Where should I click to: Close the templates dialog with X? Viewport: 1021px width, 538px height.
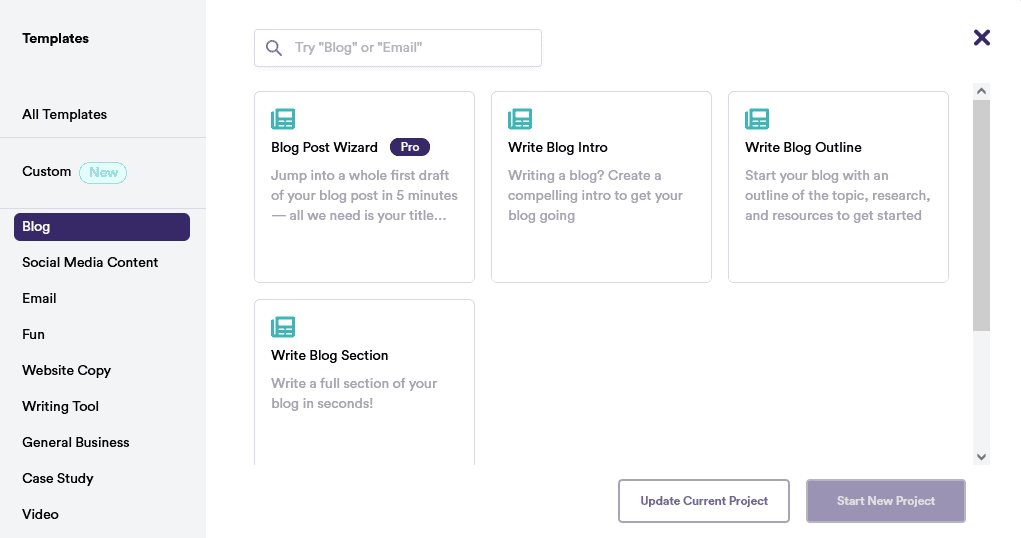[982, 38]
